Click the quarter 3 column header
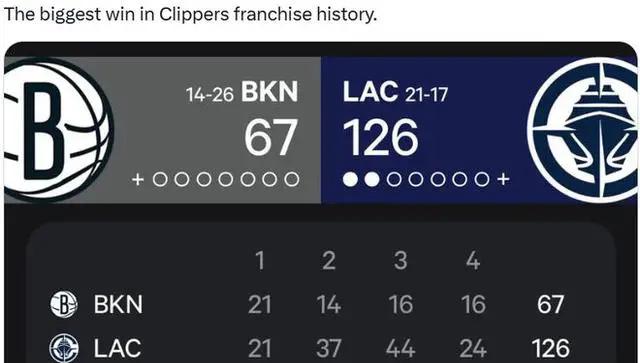 click(401, 261)
